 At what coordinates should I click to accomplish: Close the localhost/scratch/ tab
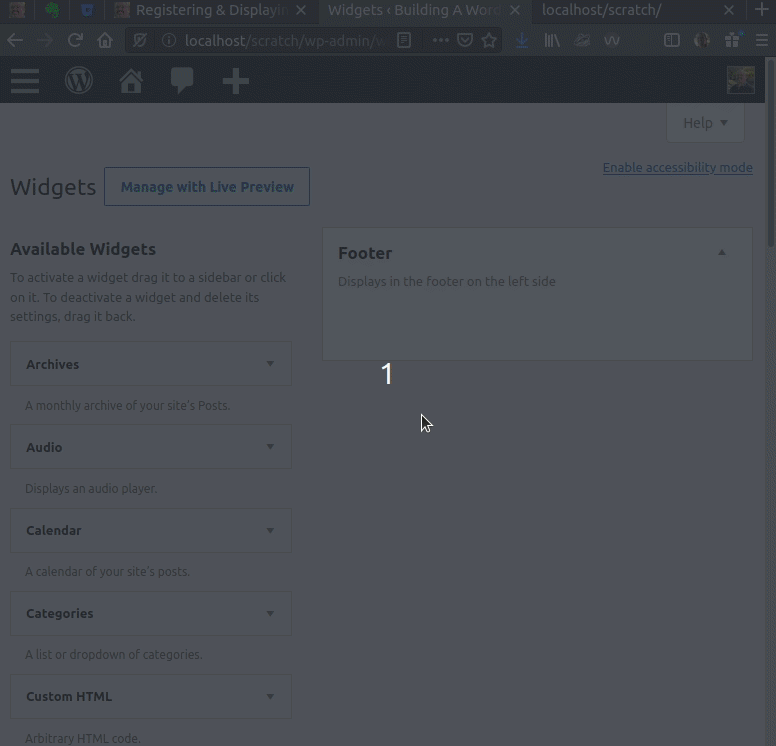[x=728, y=10]
